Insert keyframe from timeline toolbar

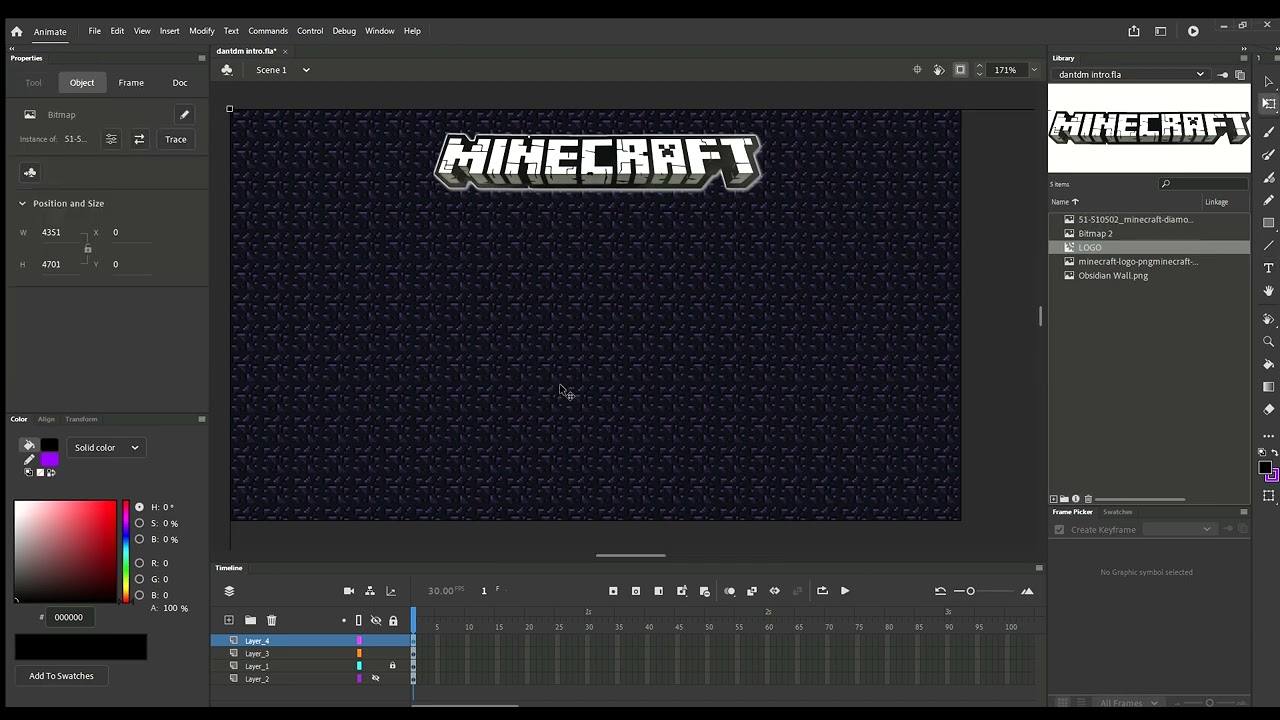point(613,591)
